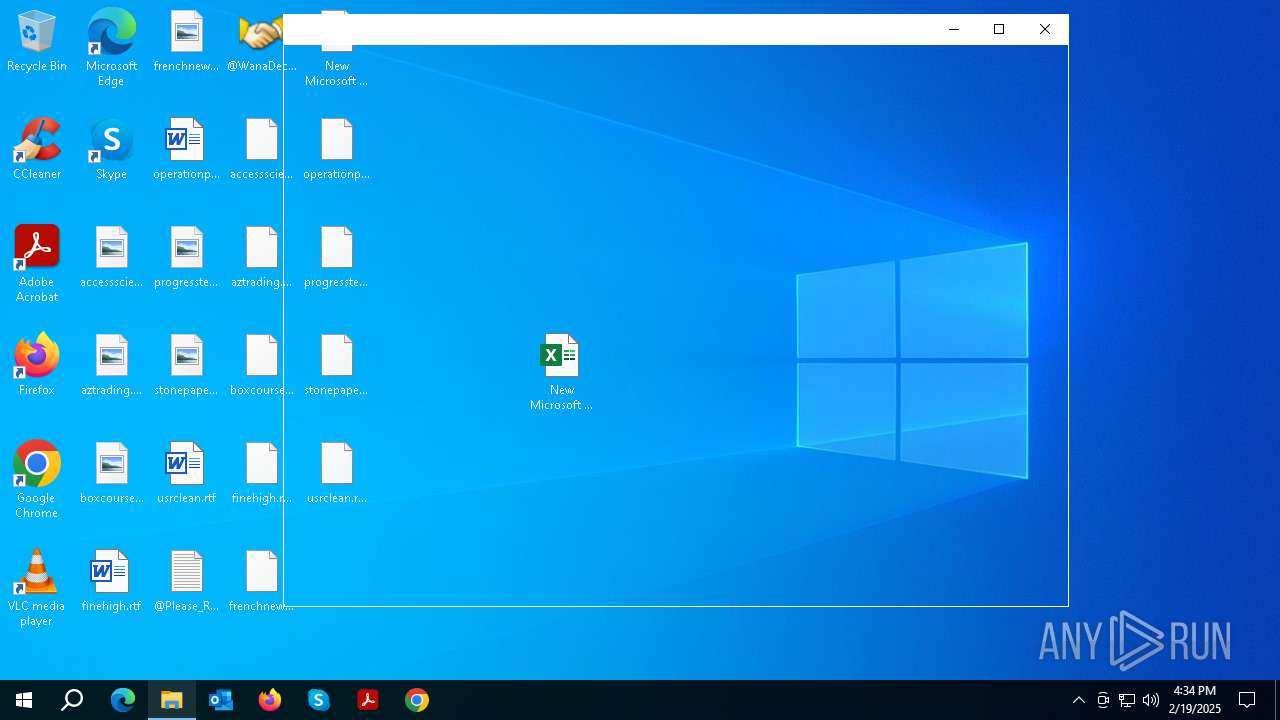Open the volume control tray icon

click(1151, 700)
